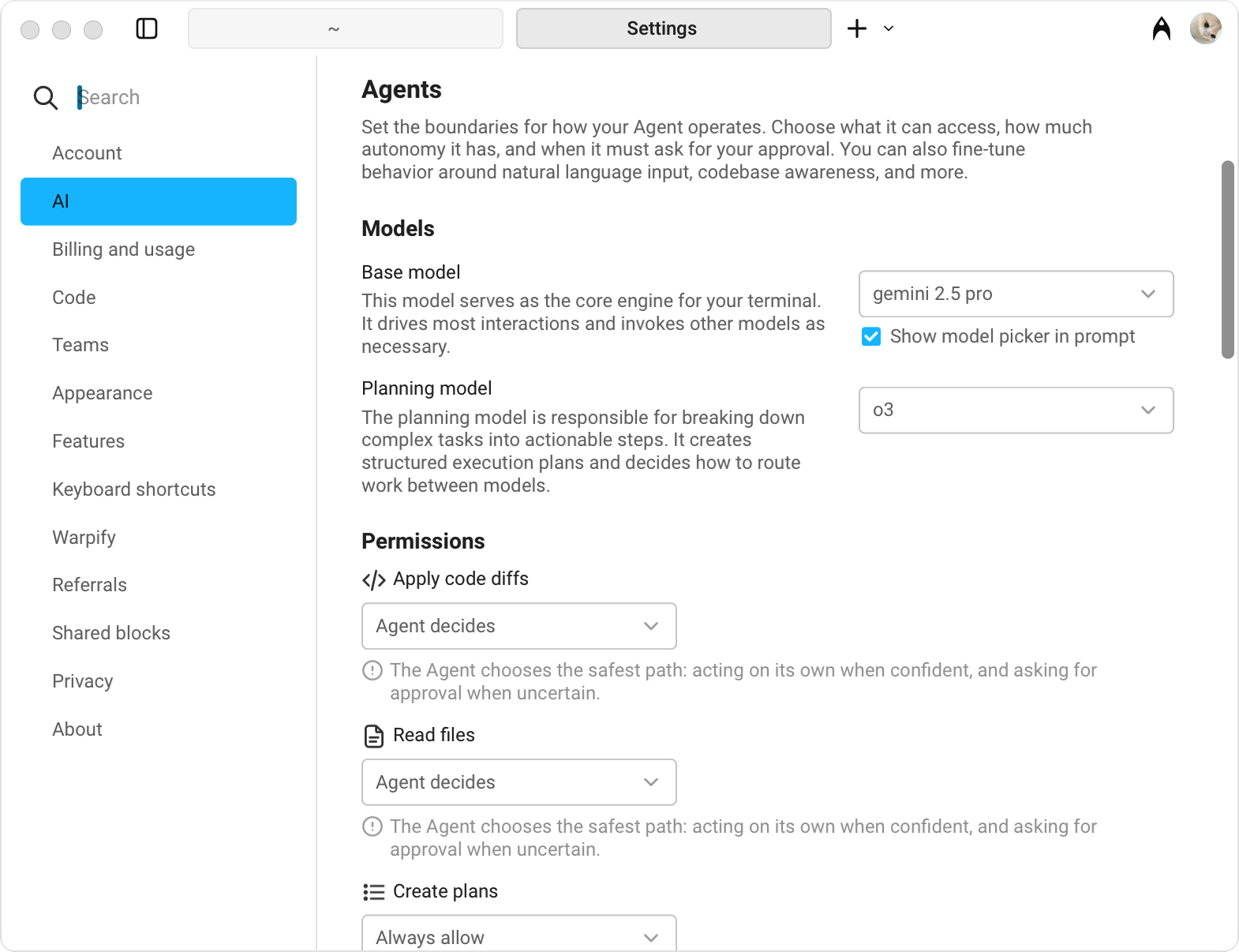Switch to the home directory tab
The width and height of the screenshot is (1239, 952).
click(x=345, y=29)
